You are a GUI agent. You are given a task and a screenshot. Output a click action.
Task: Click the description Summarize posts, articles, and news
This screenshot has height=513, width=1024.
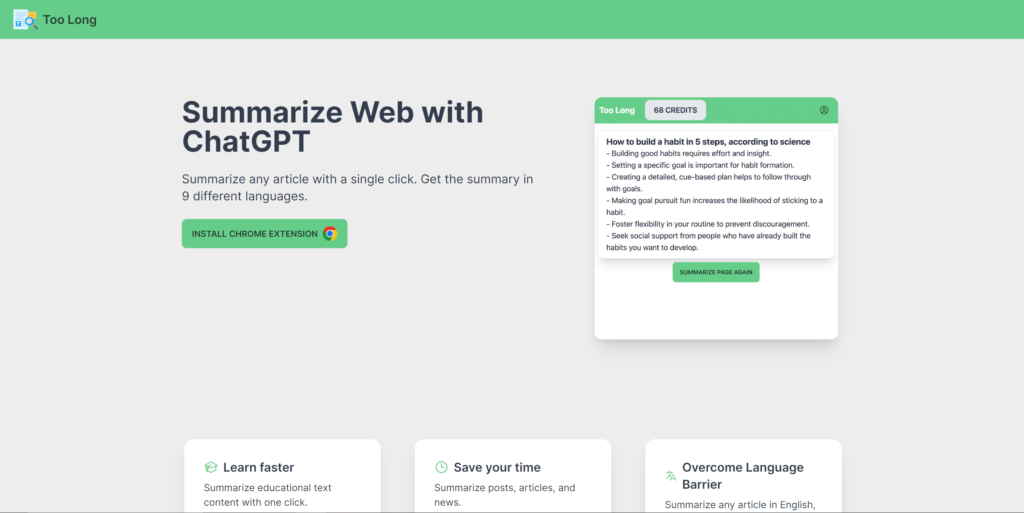point(504,495)
